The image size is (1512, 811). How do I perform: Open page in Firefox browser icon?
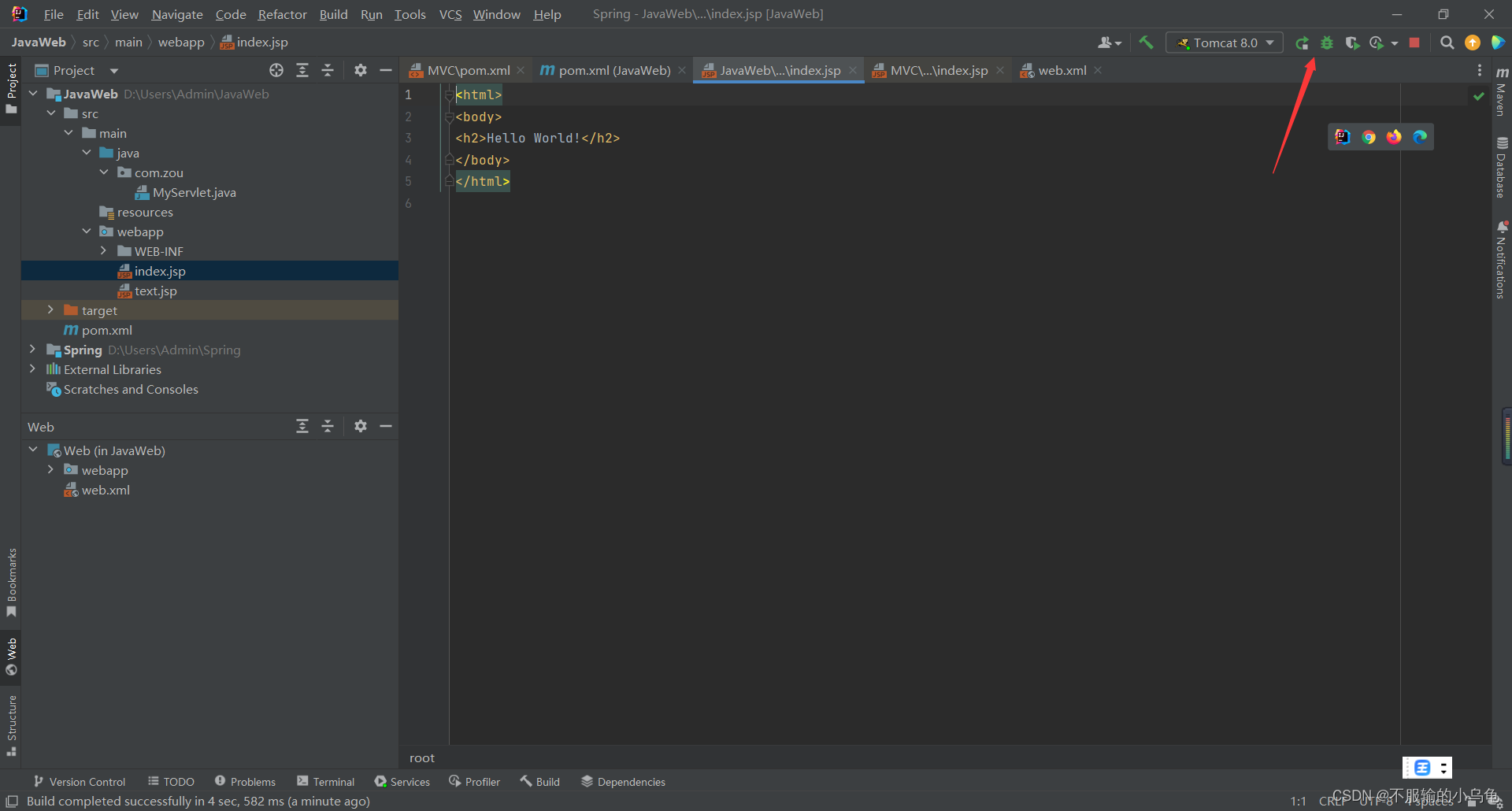(x=1394, y=137)
